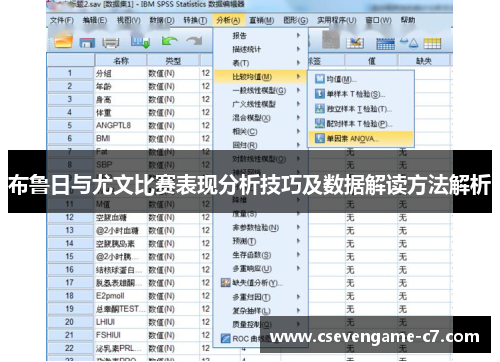Select the 均值(M) means icon
This screenshot has height=362, width=500.
(320, 79)
